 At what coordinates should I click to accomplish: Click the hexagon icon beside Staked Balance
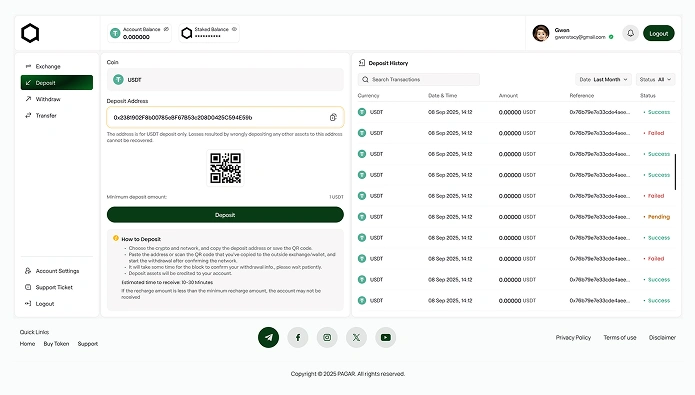(x=187, y=33)
